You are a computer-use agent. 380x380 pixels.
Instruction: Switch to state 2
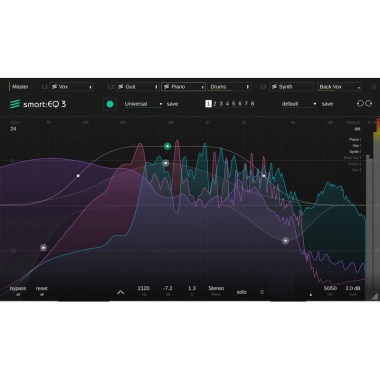(215, 104)
